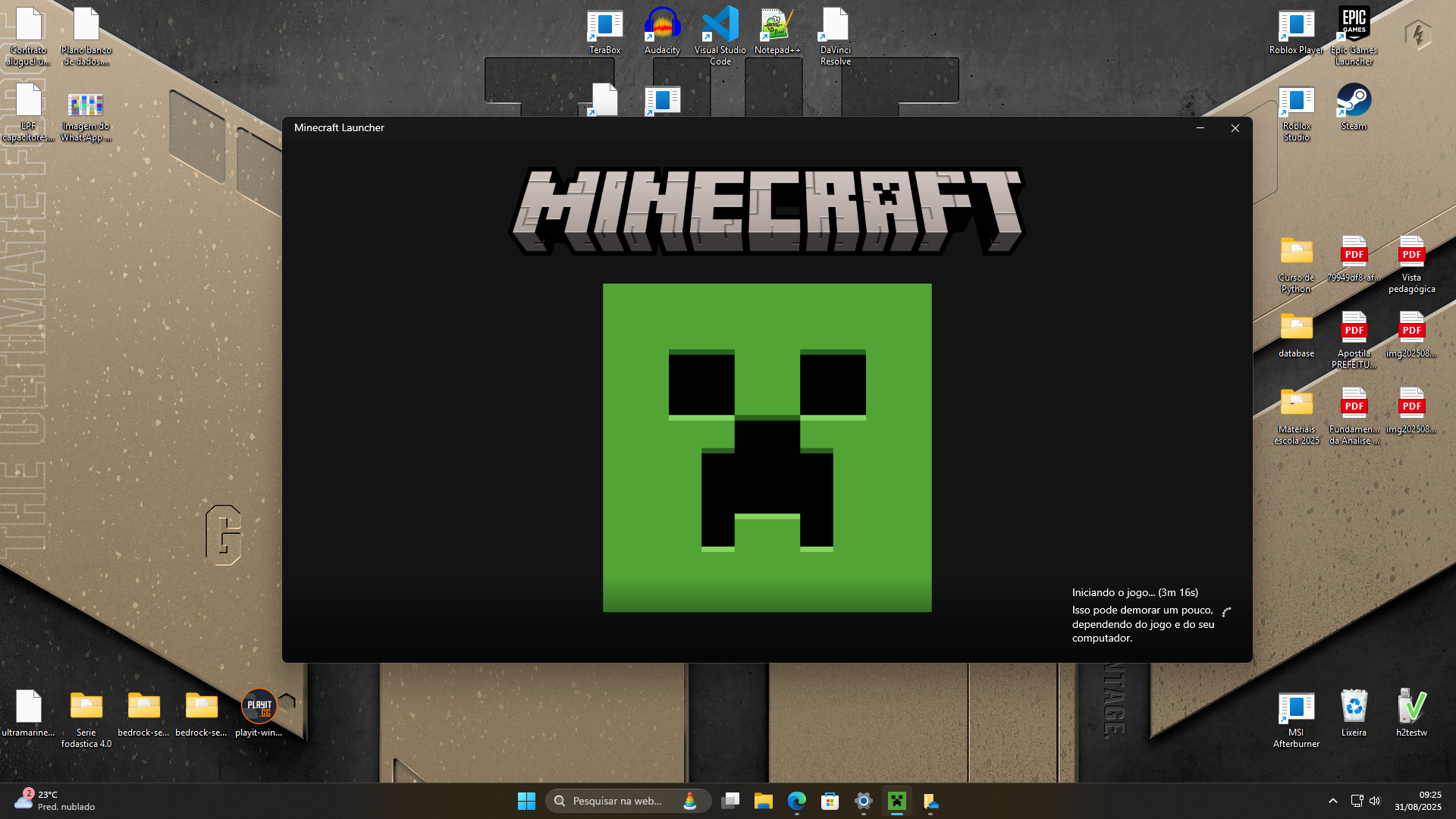This screenshot has height=819, width=1456.
Task: Select the Contrato aluguel file
Action: pyautogui.click(x=28, y=36)
